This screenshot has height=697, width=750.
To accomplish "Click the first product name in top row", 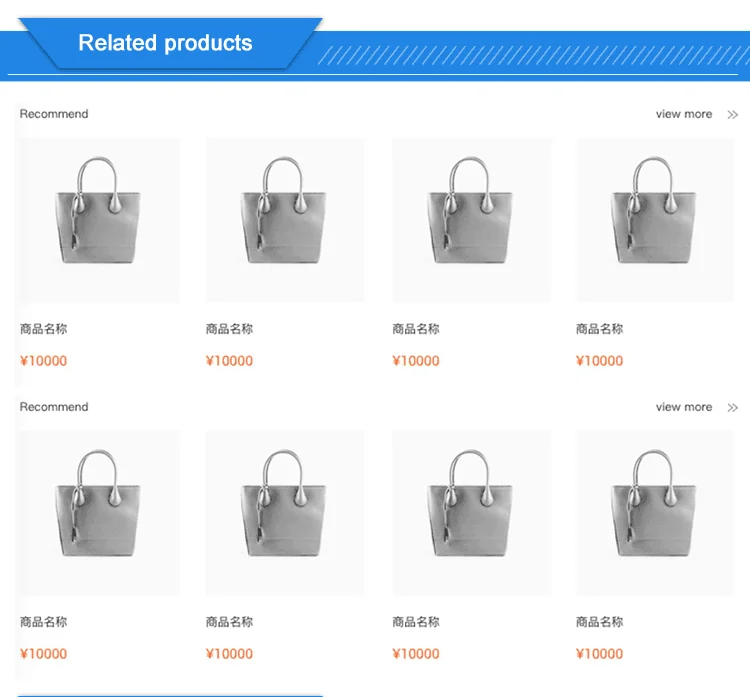I will 44,329.
